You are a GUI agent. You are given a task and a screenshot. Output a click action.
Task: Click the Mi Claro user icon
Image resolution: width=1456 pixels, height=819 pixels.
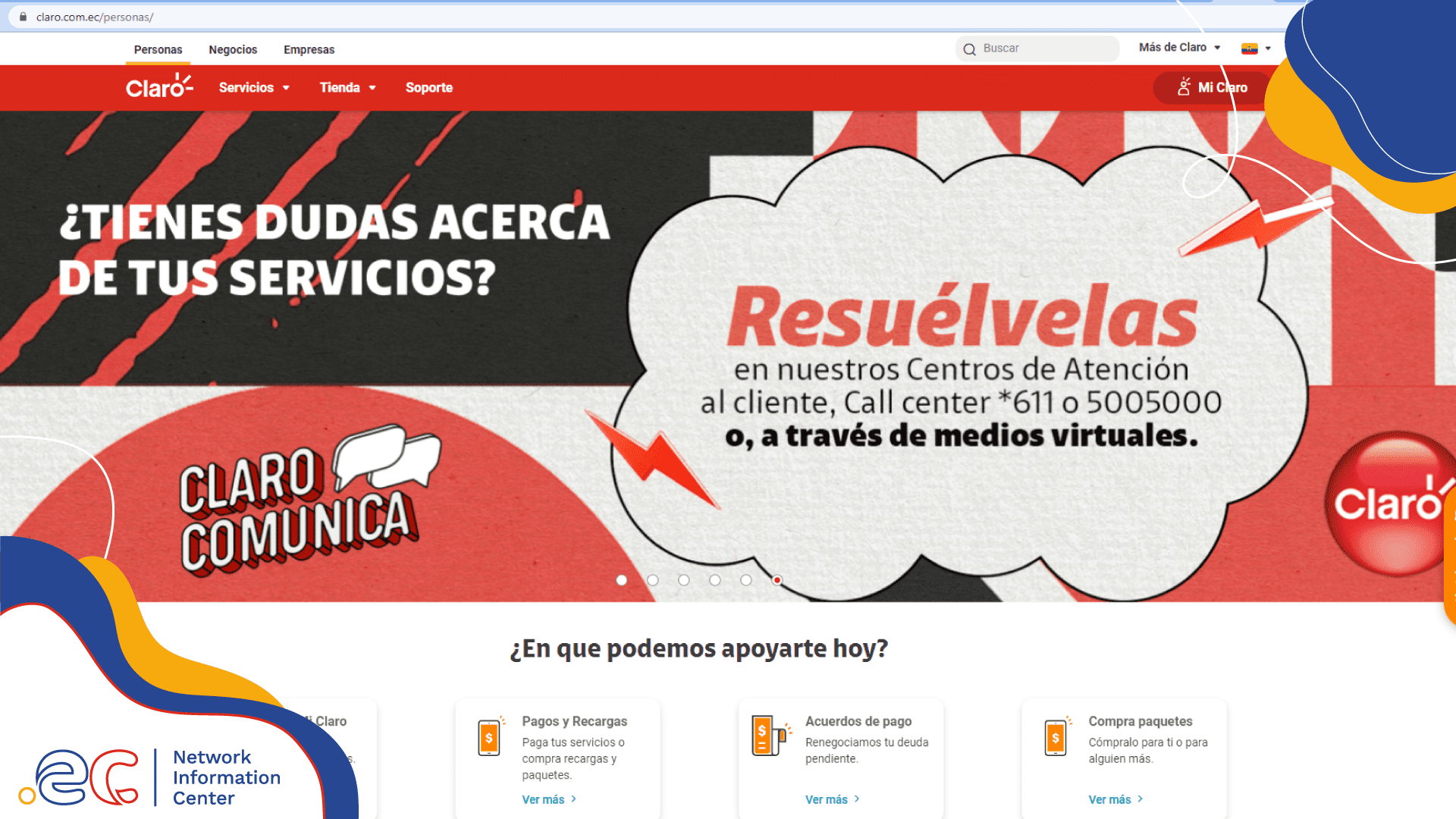tap(1183, 87)
